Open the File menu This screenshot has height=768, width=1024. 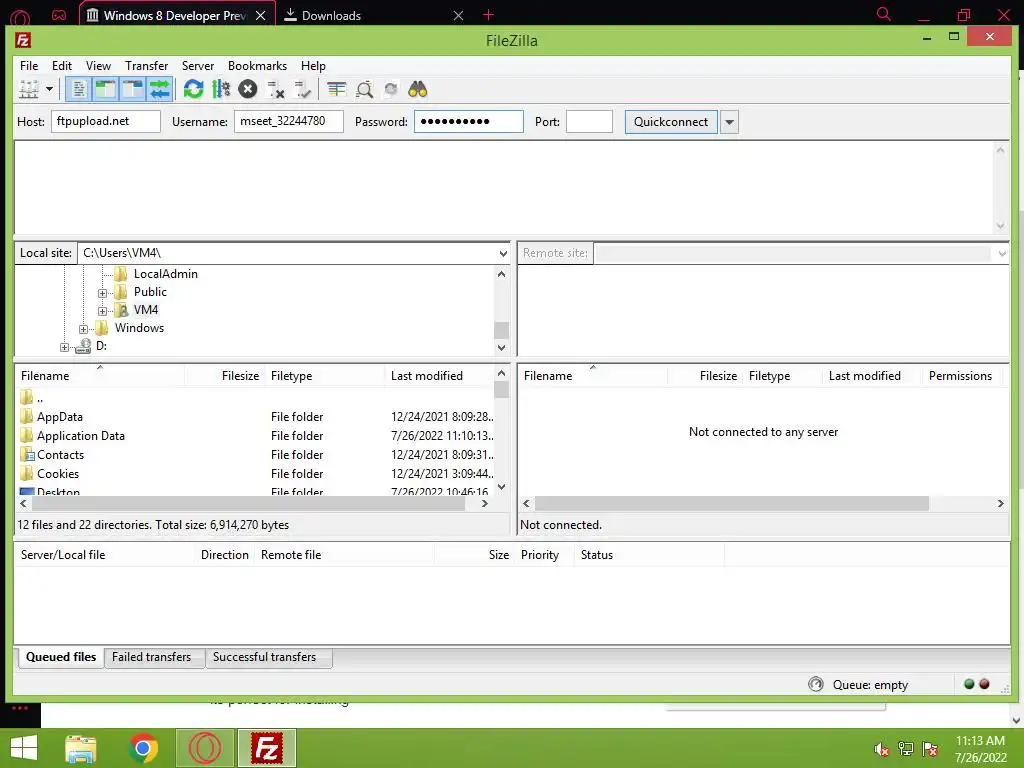(x=29, y=66)
